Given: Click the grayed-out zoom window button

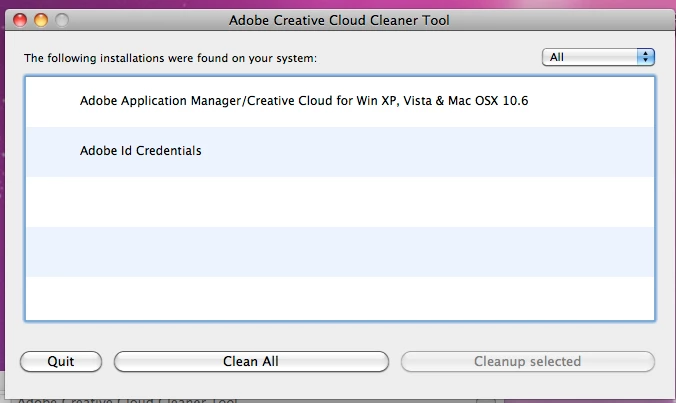Looking at the screenshot, I should coord(62,20).
